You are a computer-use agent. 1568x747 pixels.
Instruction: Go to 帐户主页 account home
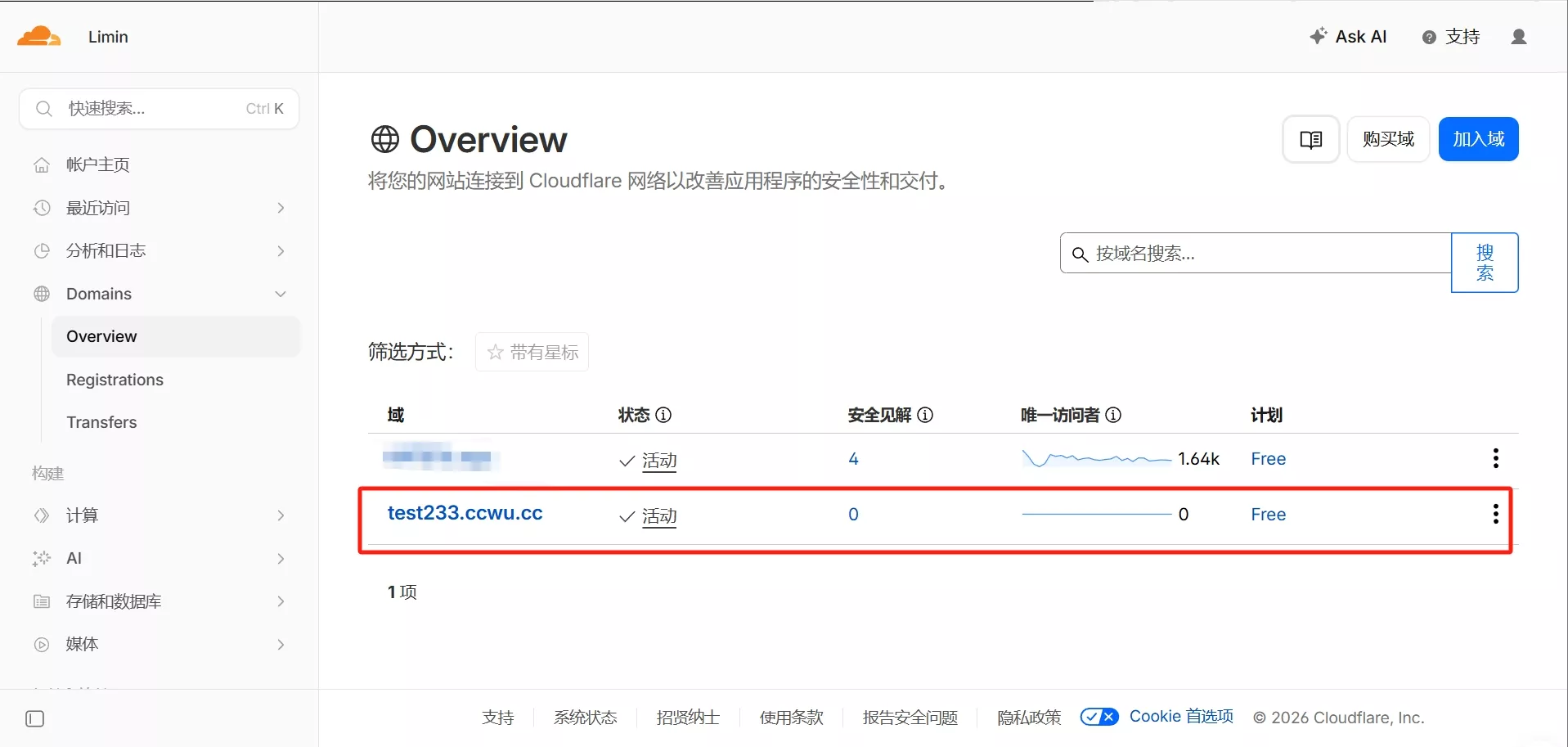98,165
